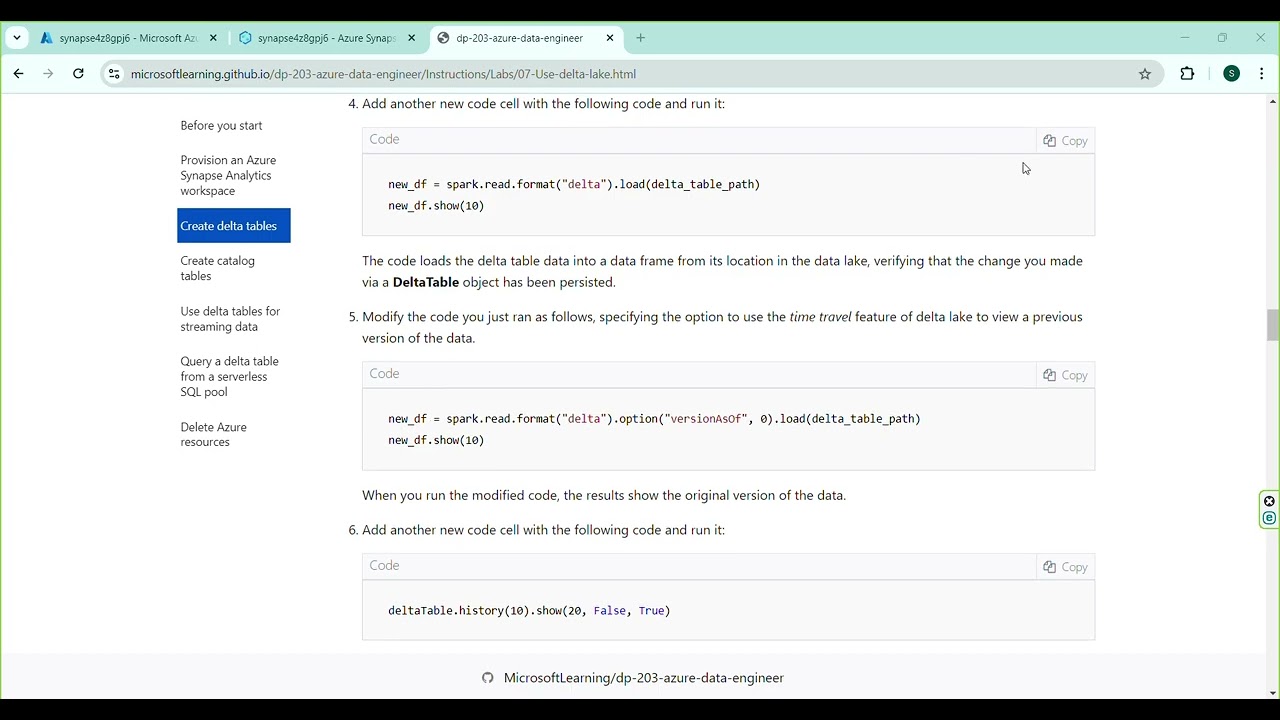Close the dp-203-azure-data-engineer tab

(x=610, y=38)
